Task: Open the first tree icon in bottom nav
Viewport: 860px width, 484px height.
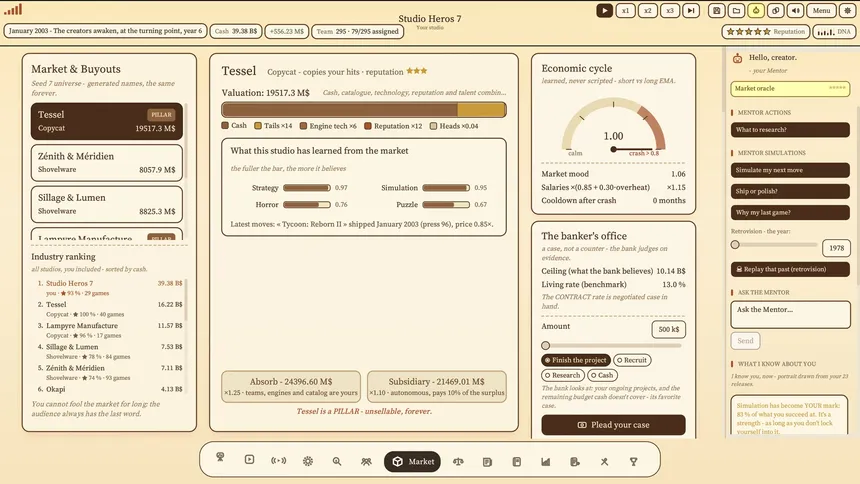Action: click(x=220, y=457)
